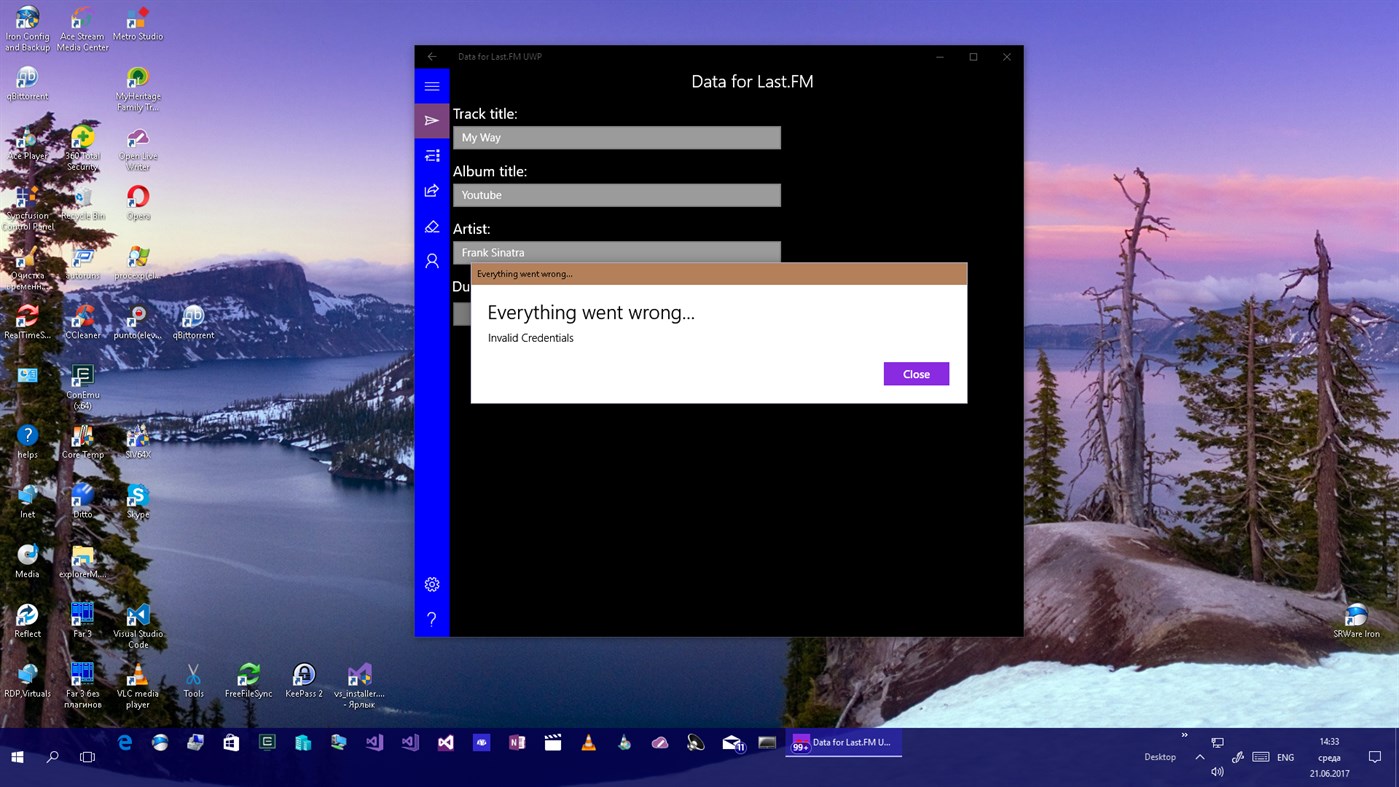Click the Track title field with My Way
The height and width of the screenshot is (787, 1399).
[617, 138]
